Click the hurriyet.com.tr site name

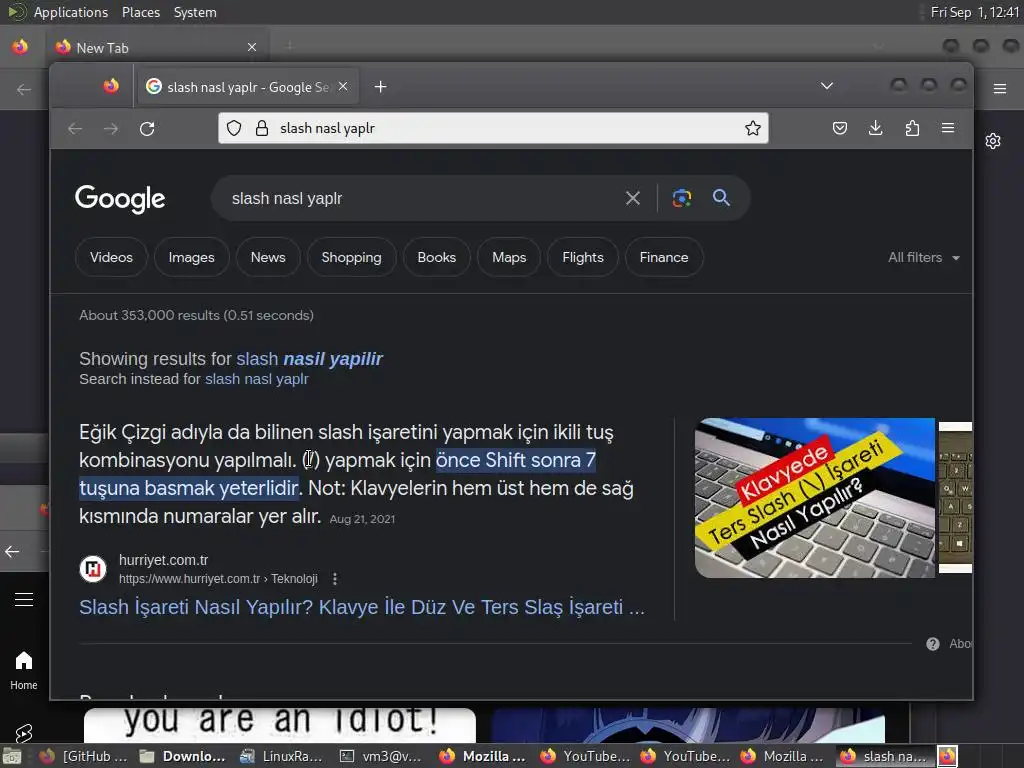click(163, 560)
